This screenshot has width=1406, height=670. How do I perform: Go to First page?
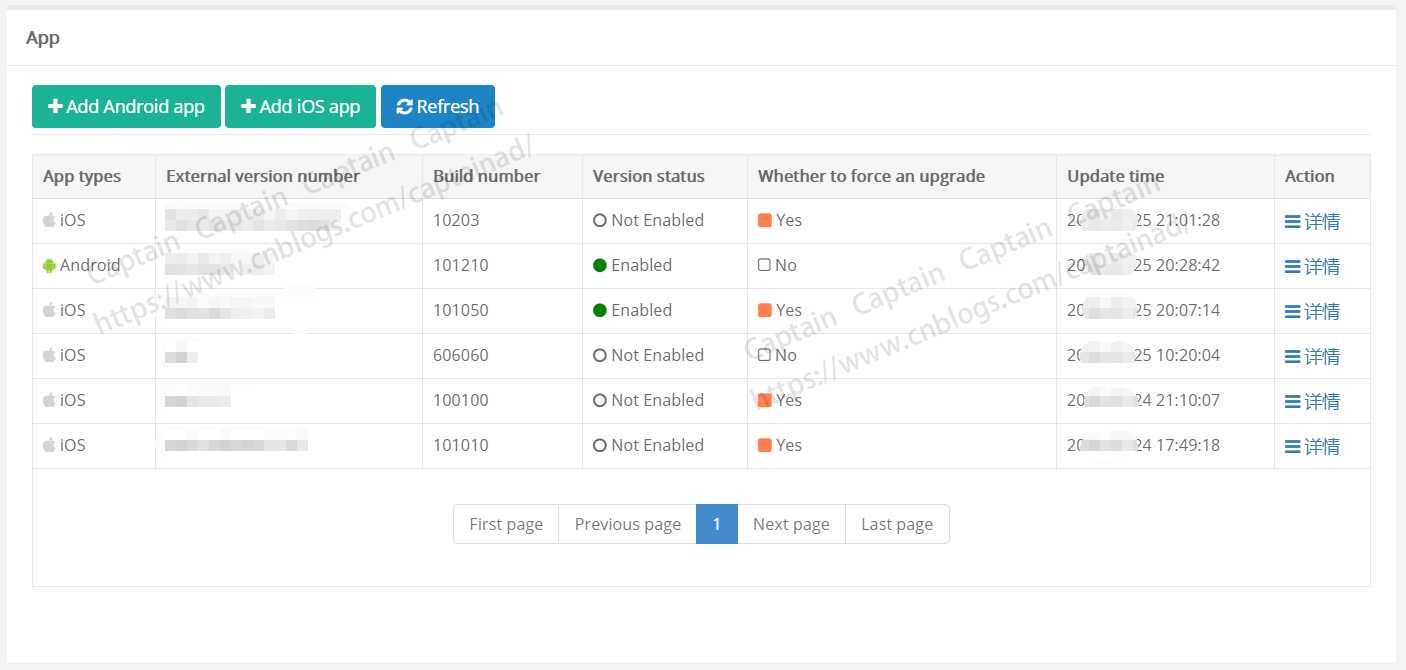pos(506,524)
